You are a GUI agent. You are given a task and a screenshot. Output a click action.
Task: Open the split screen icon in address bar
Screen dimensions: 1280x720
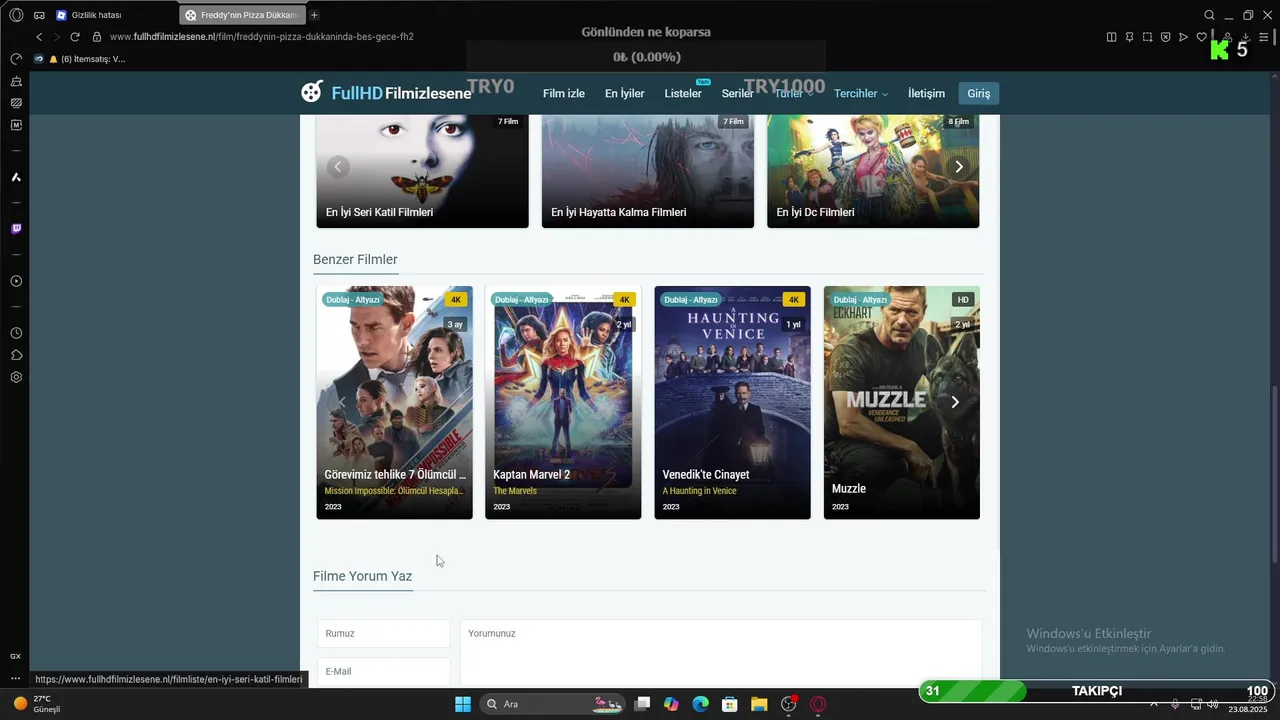tap(1111, 37)
